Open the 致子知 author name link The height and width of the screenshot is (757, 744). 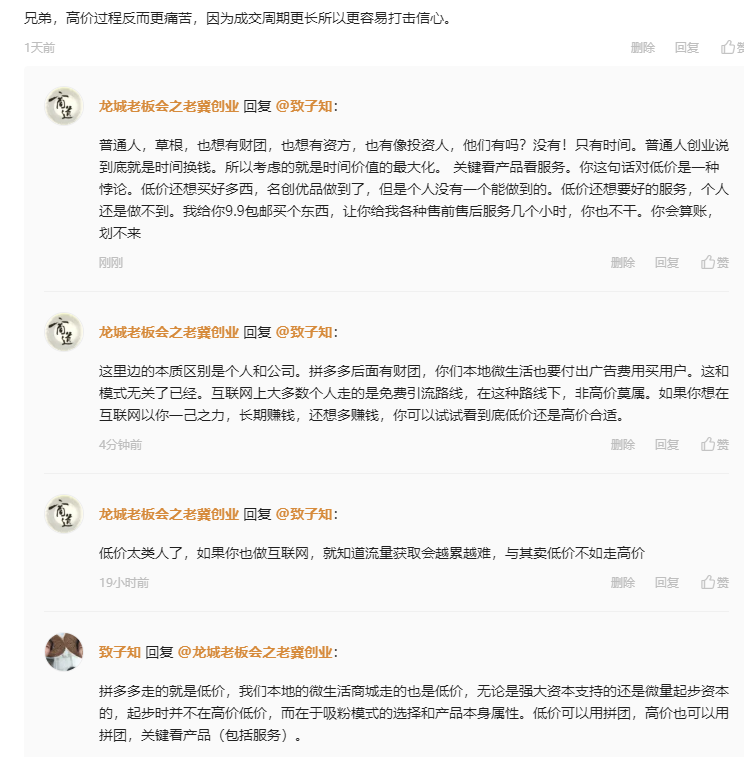[x=119, y=651]
